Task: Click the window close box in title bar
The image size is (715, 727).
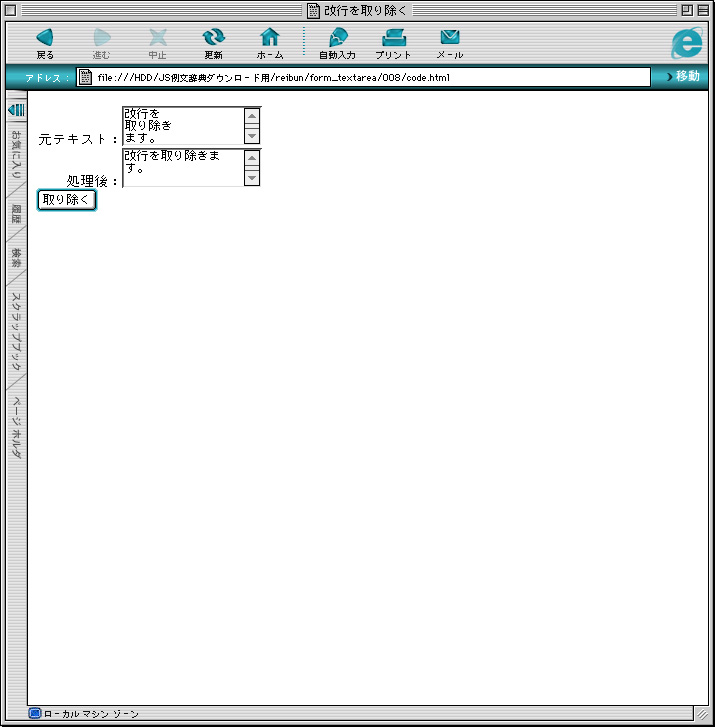Action: [x=11, y=10]
